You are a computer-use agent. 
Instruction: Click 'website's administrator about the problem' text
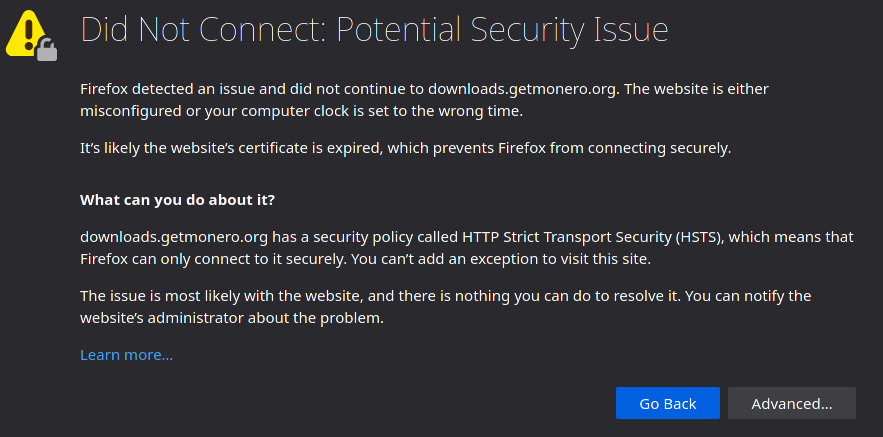[x=231, y=318]
